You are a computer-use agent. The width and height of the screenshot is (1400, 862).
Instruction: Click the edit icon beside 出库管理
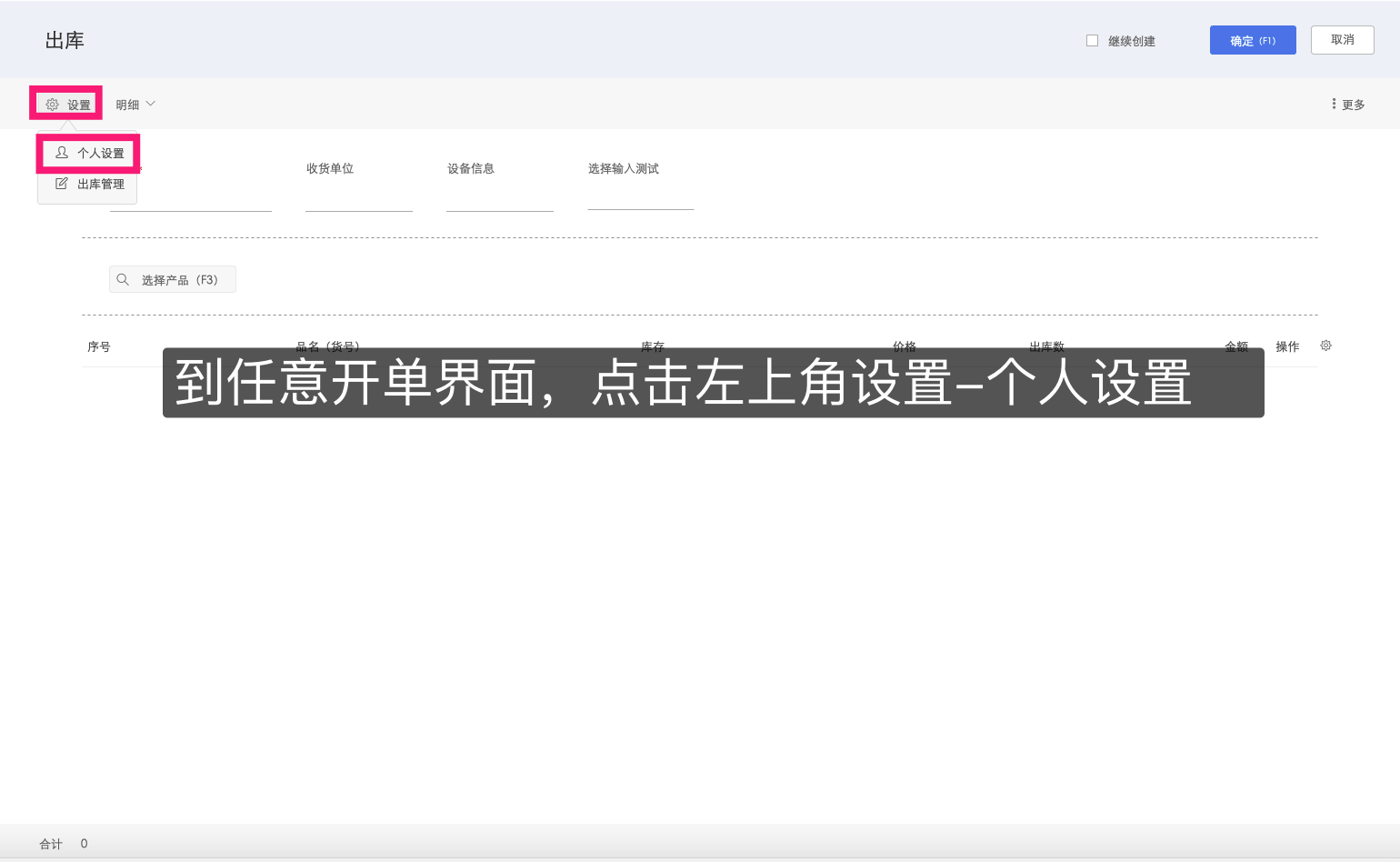(61, 183)
